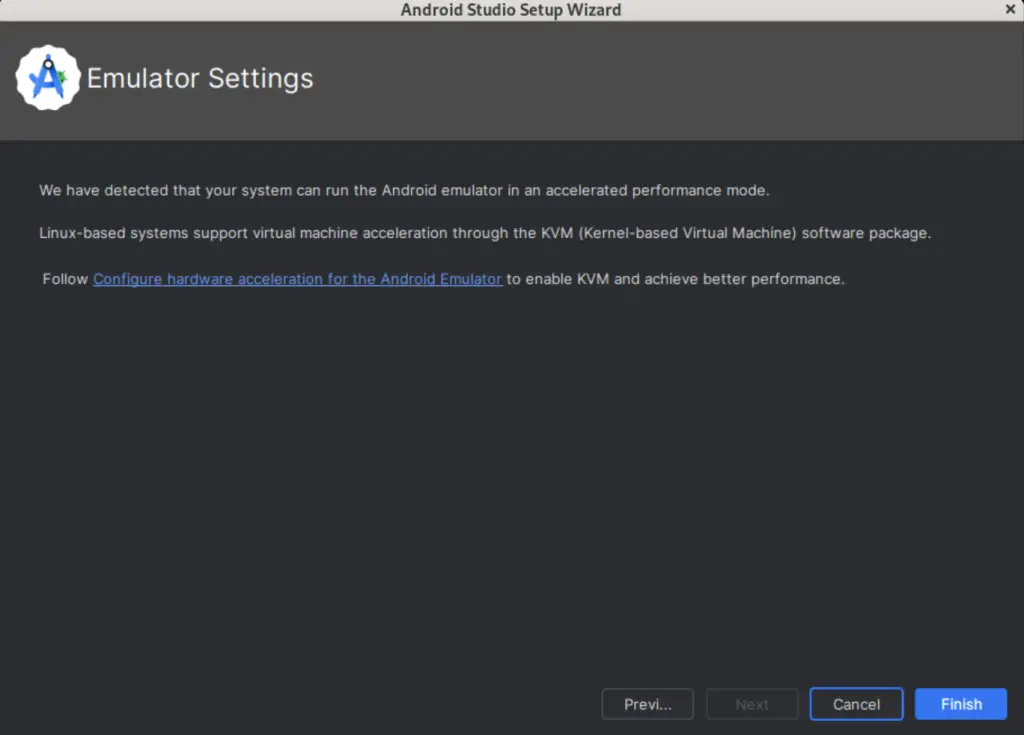The height and width of the screenshot is (735, 1024).
Task: Click the Emulator Settings heading
Action: [200, 78]
